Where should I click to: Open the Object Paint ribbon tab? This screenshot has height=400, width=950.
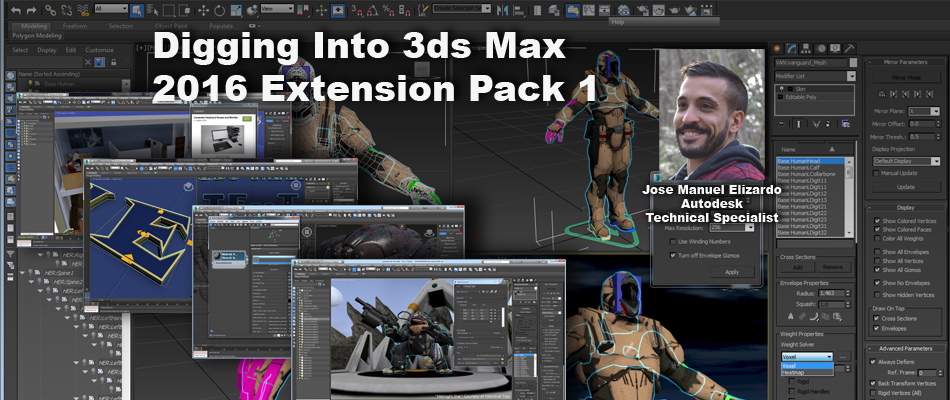pos(172,26)
